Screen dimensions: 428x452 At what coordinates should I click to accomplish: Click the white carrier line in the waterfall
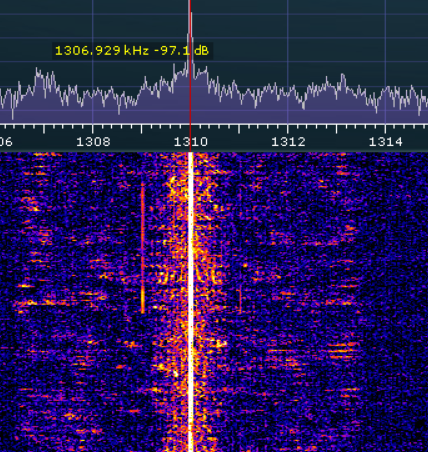191,302
